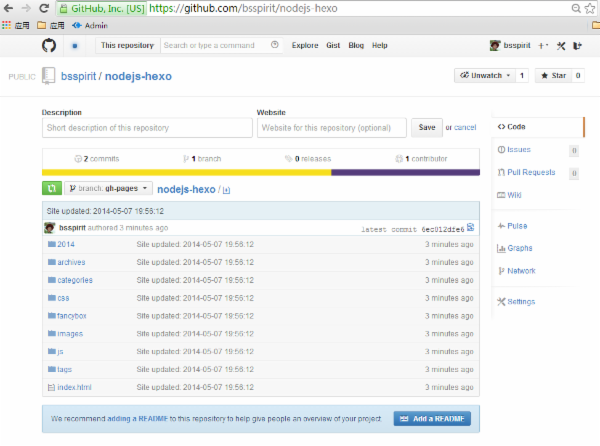
Task: Select the Code tab in sidebar
Action: (538, 127)
